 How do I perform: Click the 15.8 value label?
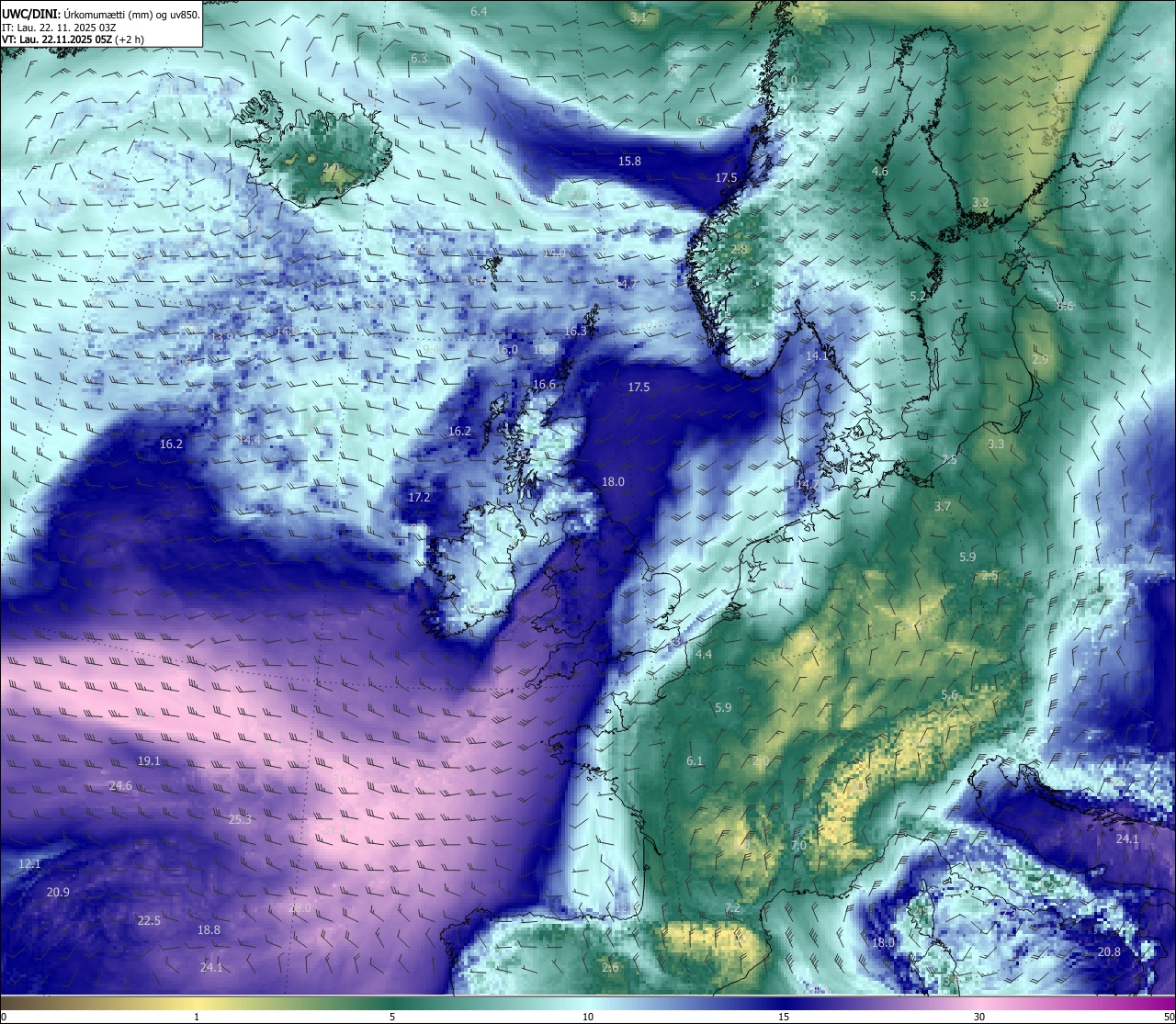(x=629, y=161)
